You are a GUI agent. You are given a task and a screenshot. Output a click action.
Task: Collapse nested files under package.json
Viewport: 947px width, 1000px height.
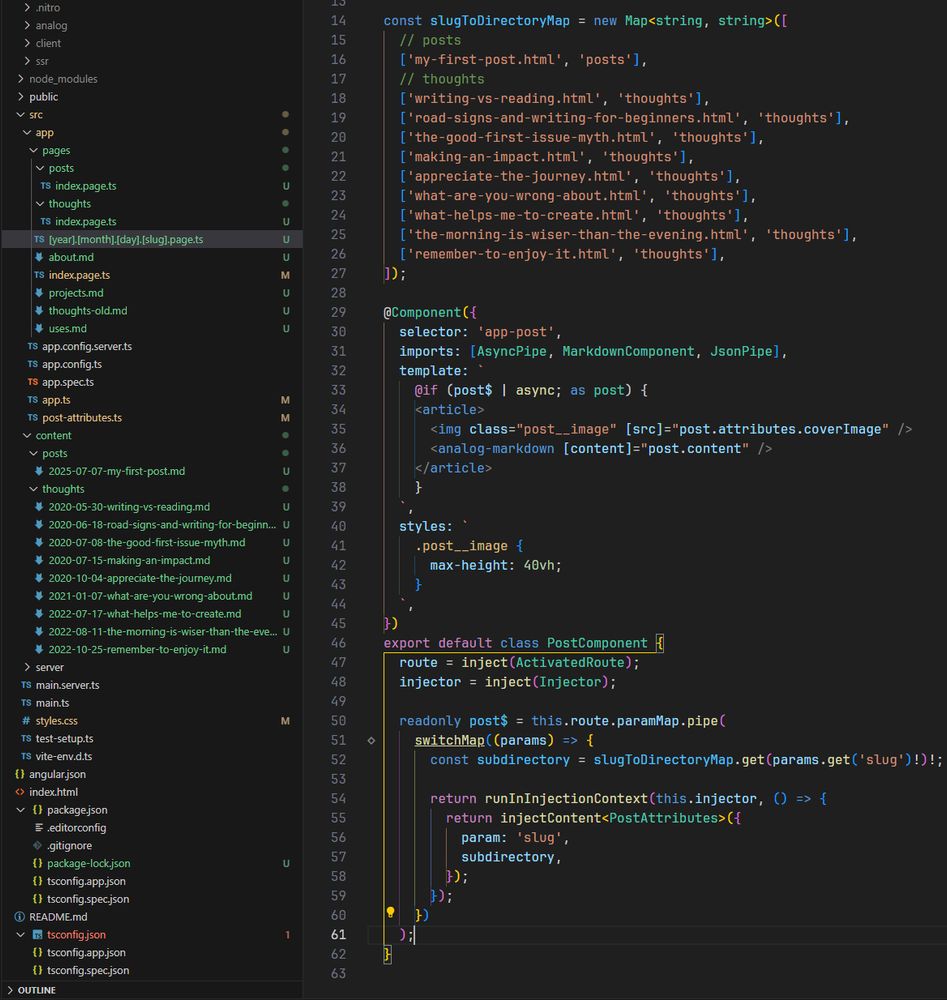click(20, 810)
